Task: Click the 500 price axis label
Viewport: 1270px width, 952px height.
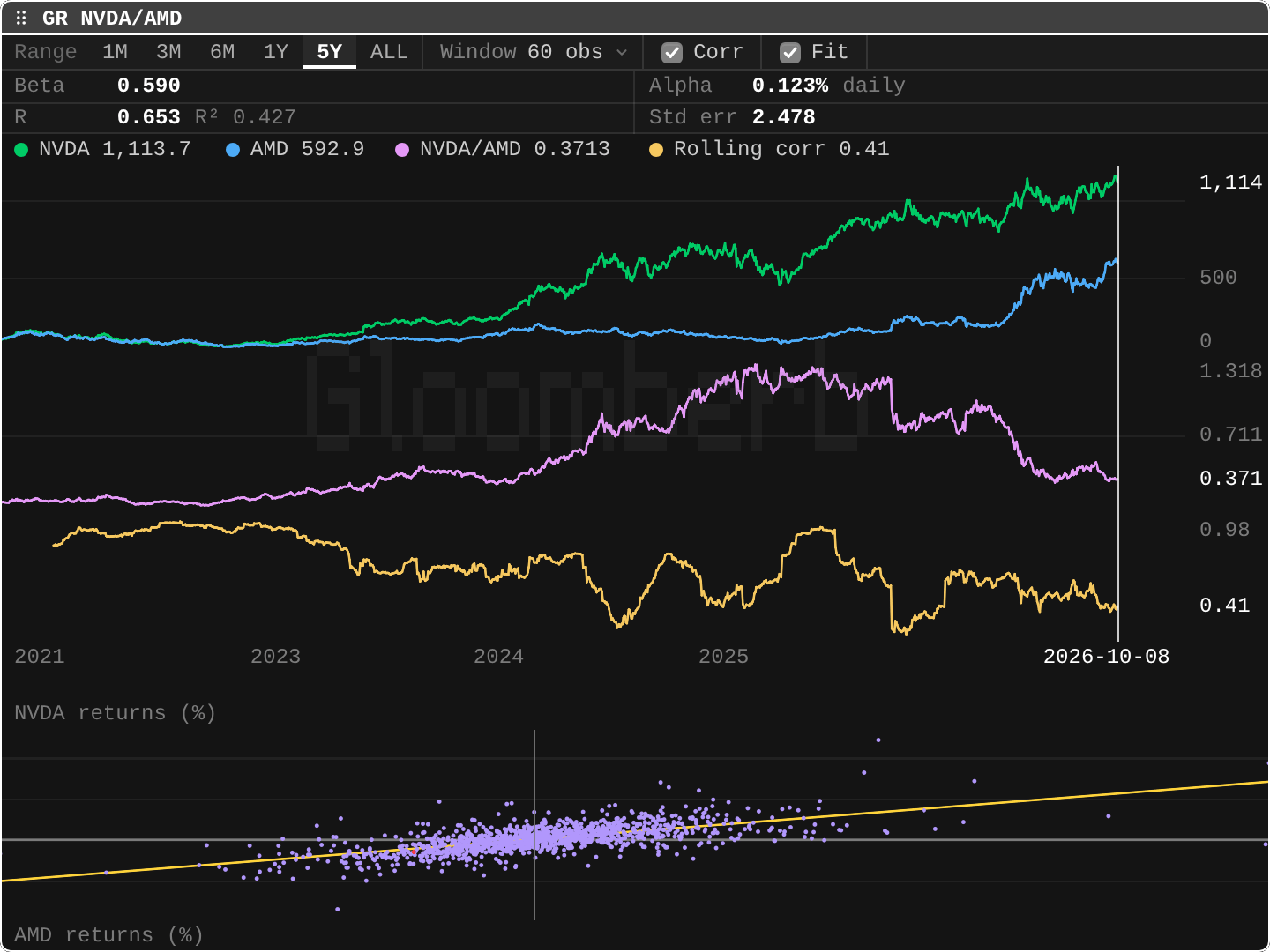Action: point(1219,278)
